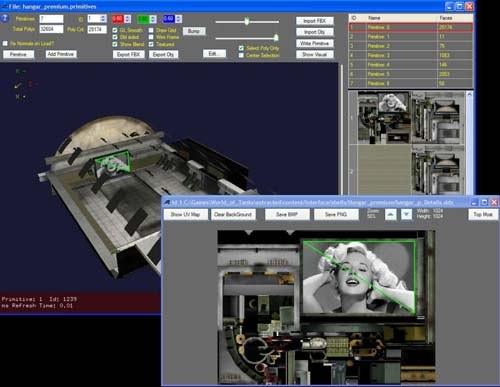Click the zoom down arrow icon
This screenshot has height=387, width=500.
coord(406,214)
